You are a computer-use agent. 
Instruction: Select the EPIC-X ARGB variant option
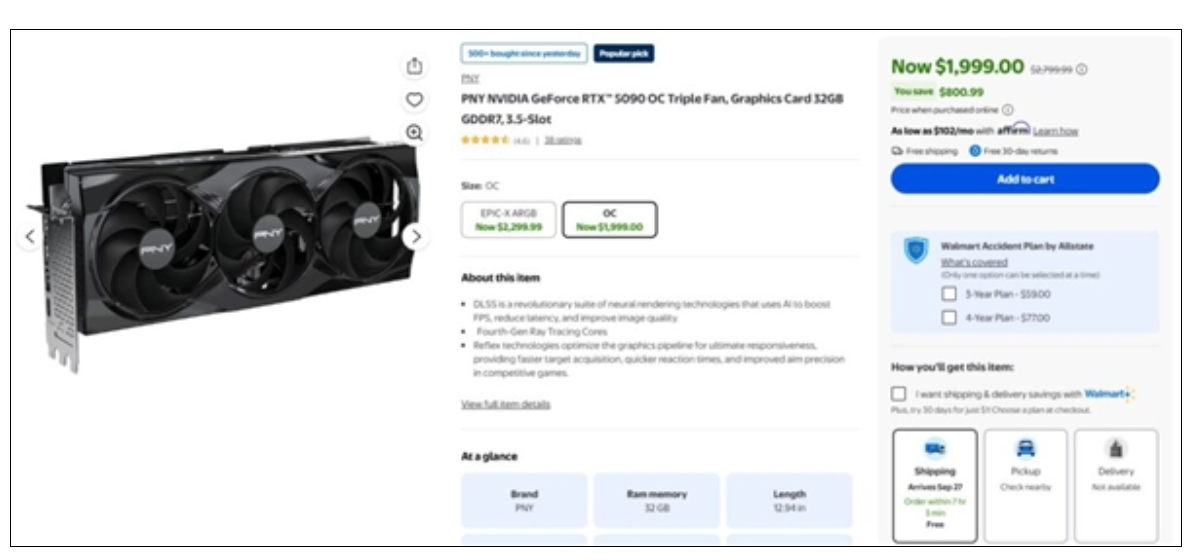[x=509, y=220]
